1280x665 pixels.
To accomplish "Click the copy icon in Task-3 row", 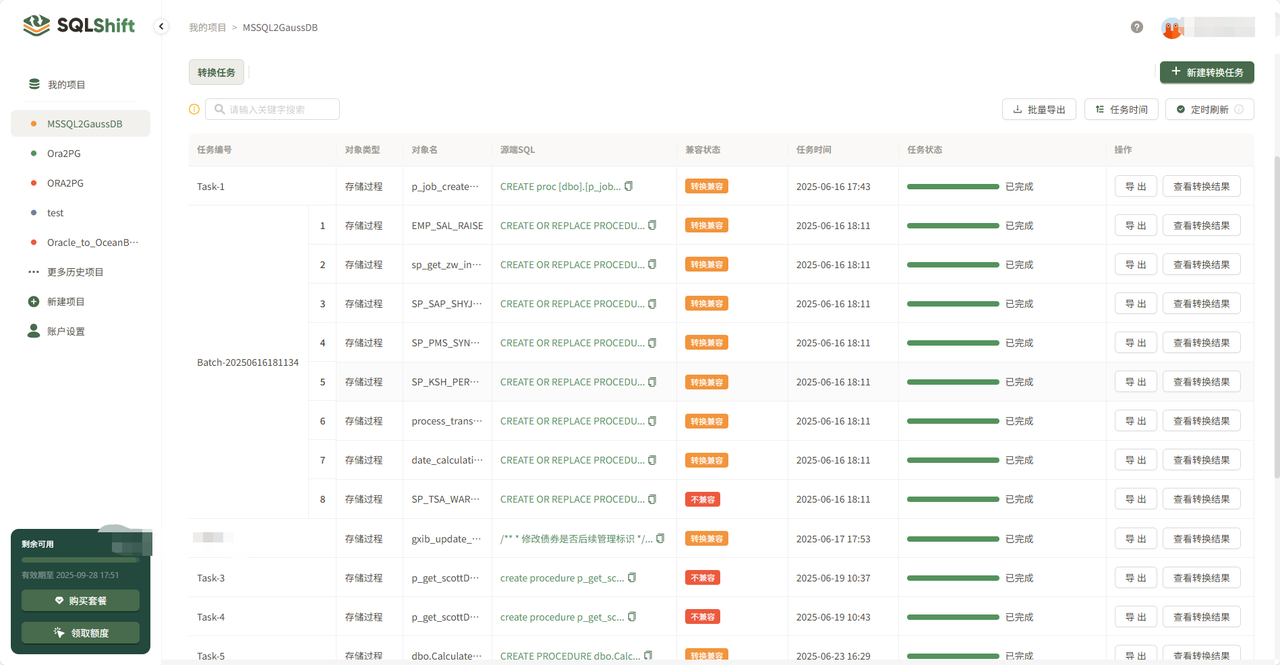I will [632, 578].
